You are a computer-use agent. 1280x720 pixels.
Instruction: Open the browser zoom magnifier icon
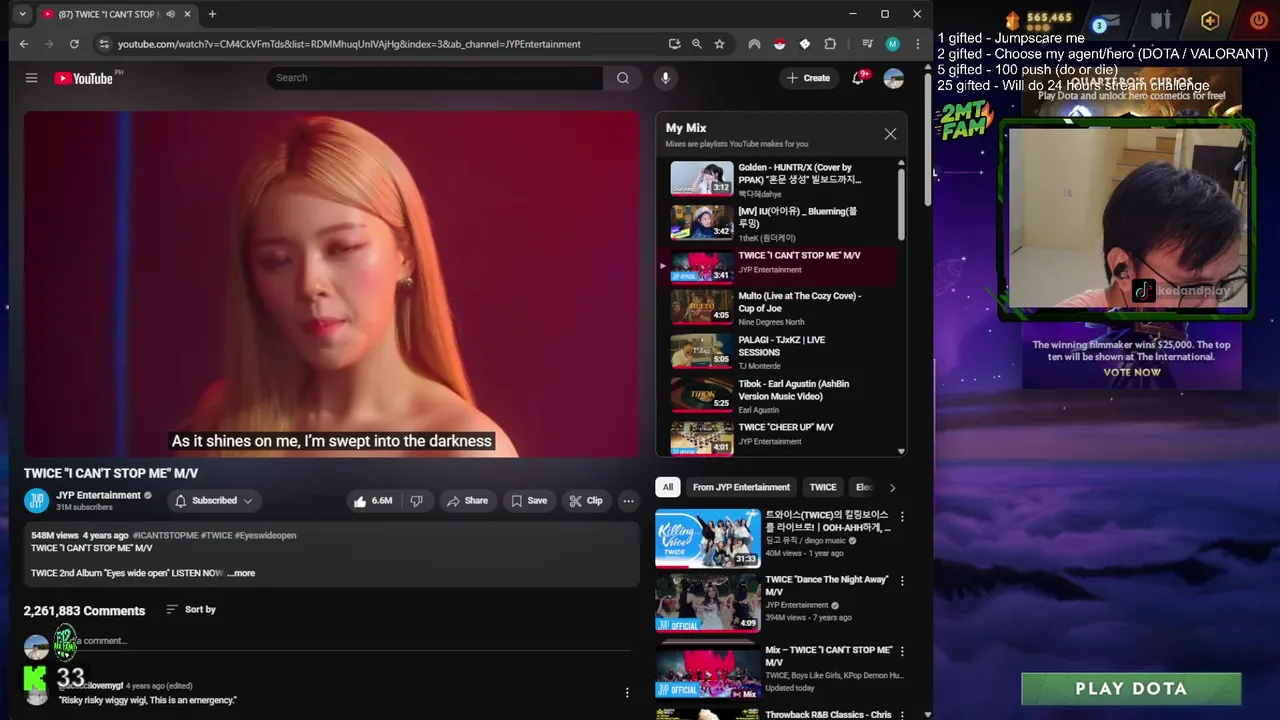click(697, 44)
